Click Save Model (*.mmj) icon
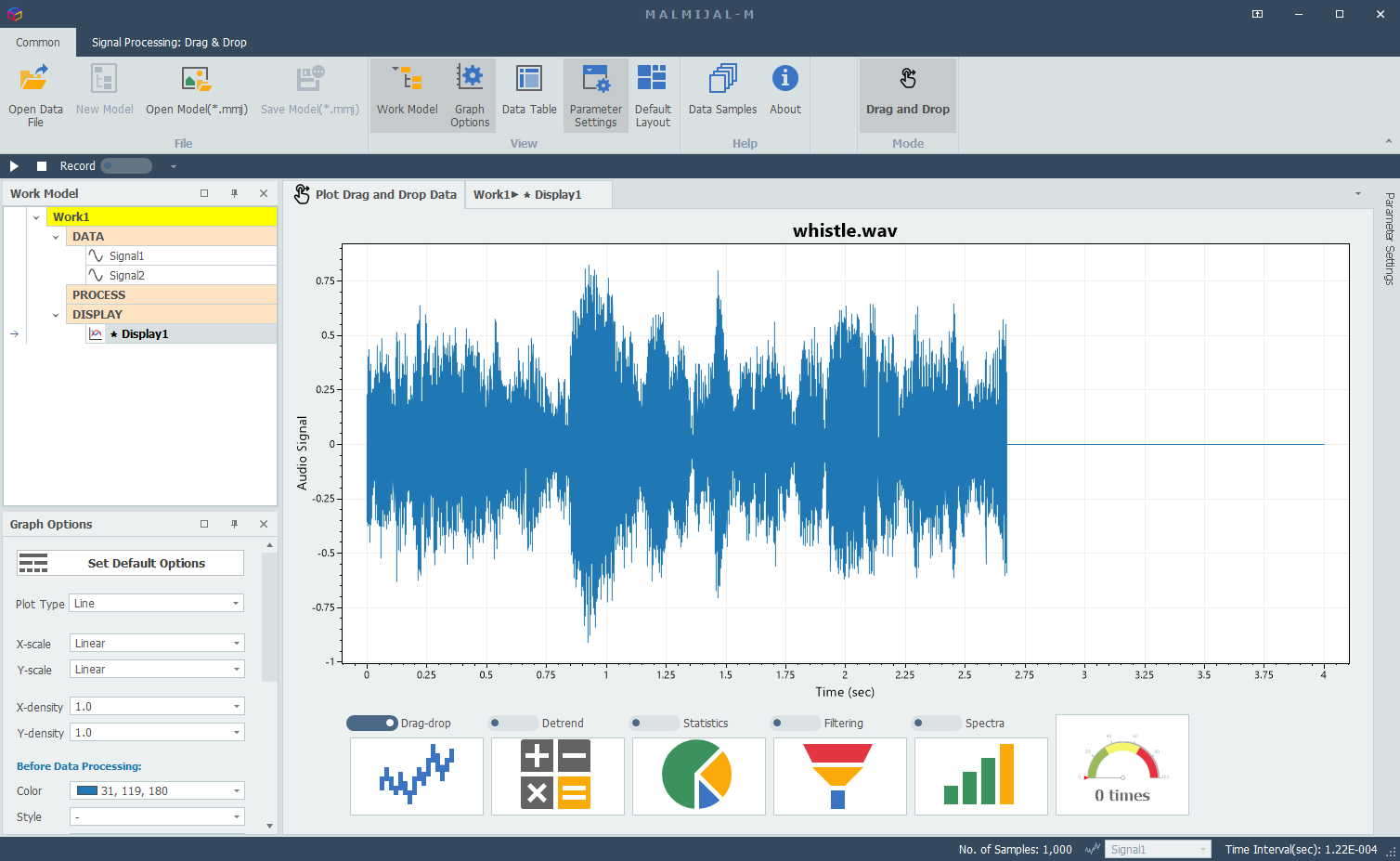This screenshot has width=1400, height=861. (x=310, y=78)
